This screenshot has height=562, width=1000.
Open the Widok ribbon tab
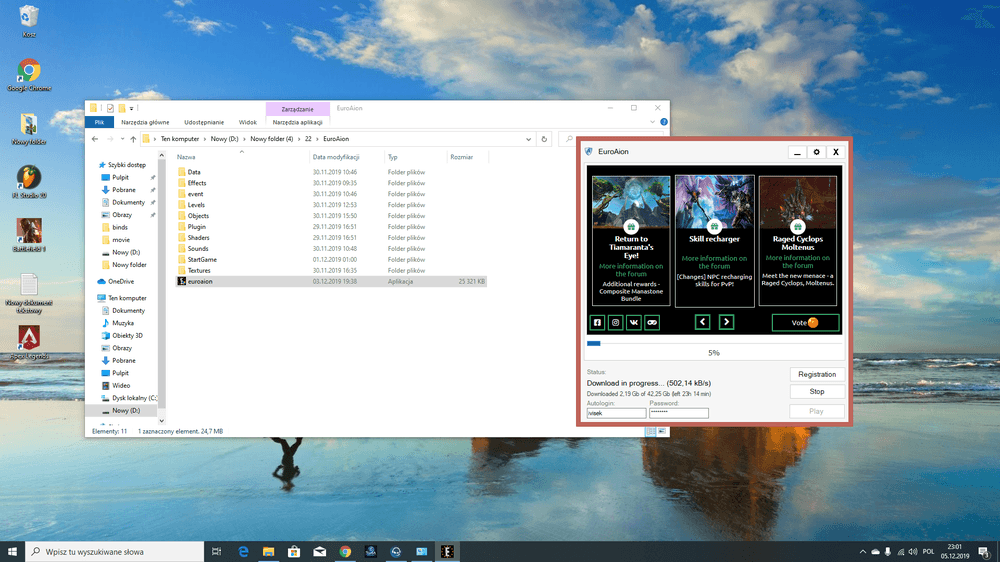pos(247,122)
